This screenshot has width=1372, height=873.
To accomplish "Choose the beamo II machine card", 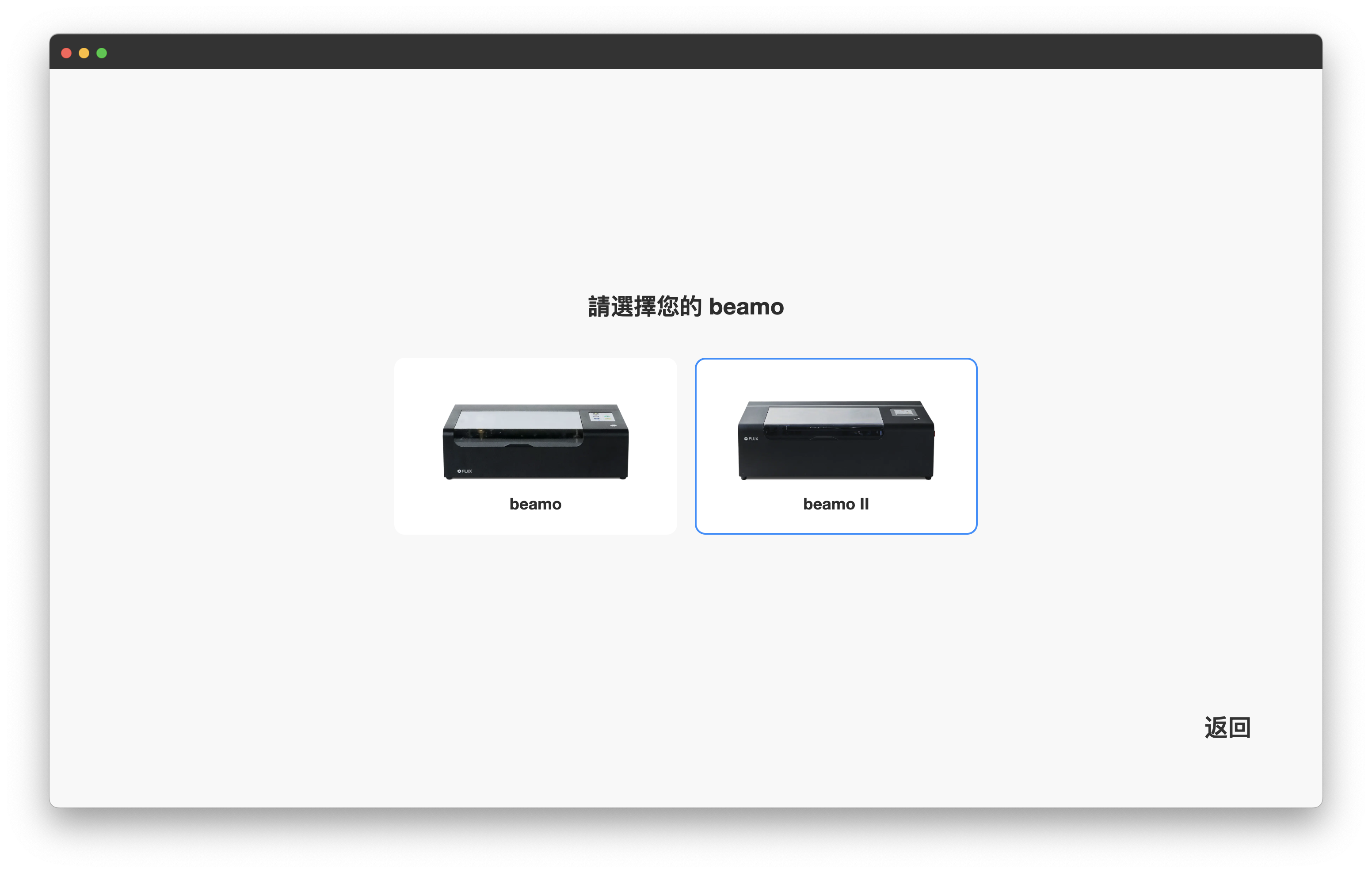I will [836, 446].
